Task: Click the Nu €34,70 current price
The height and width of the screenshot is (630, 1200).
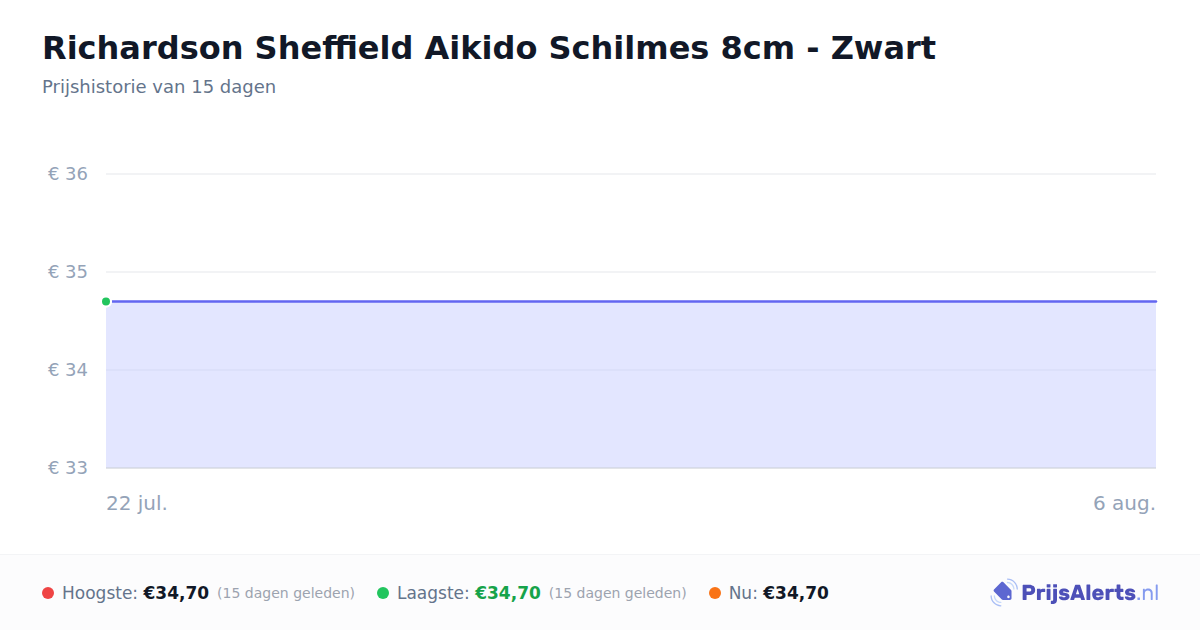Action: coord(796,593)
